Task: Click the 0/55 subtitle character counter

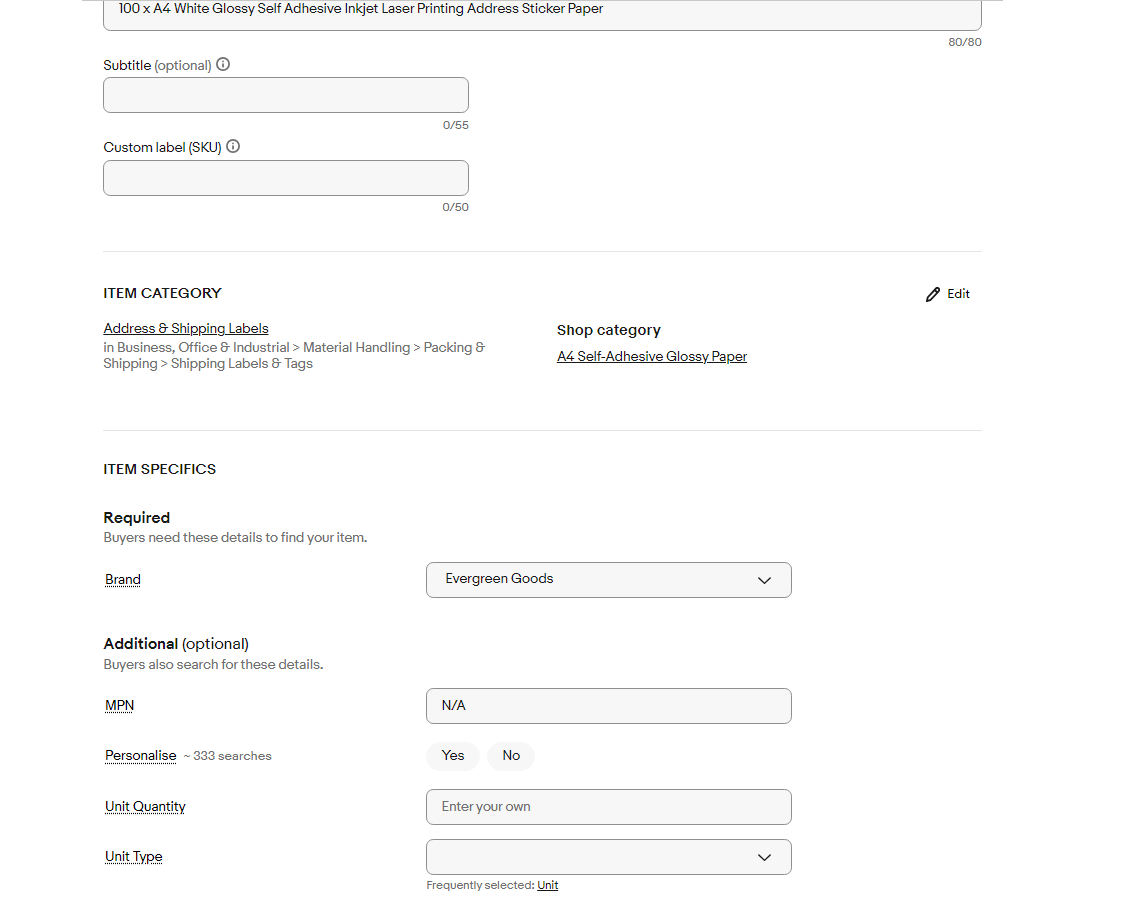Action: pos(456,125)
